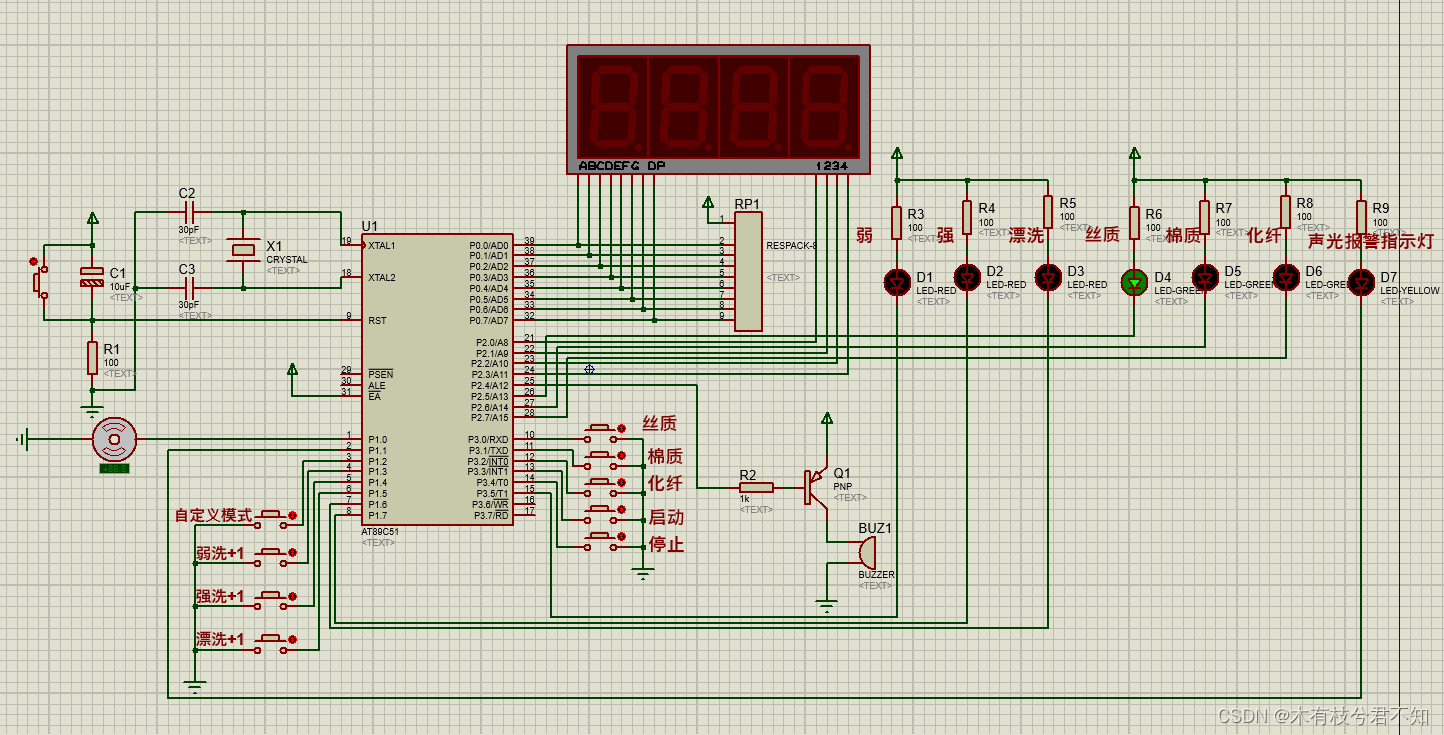Image resolution: width=1444 pixels, height=735 pixels.
Task: Select the R1 resistor below C1
Action: point(92,358)
